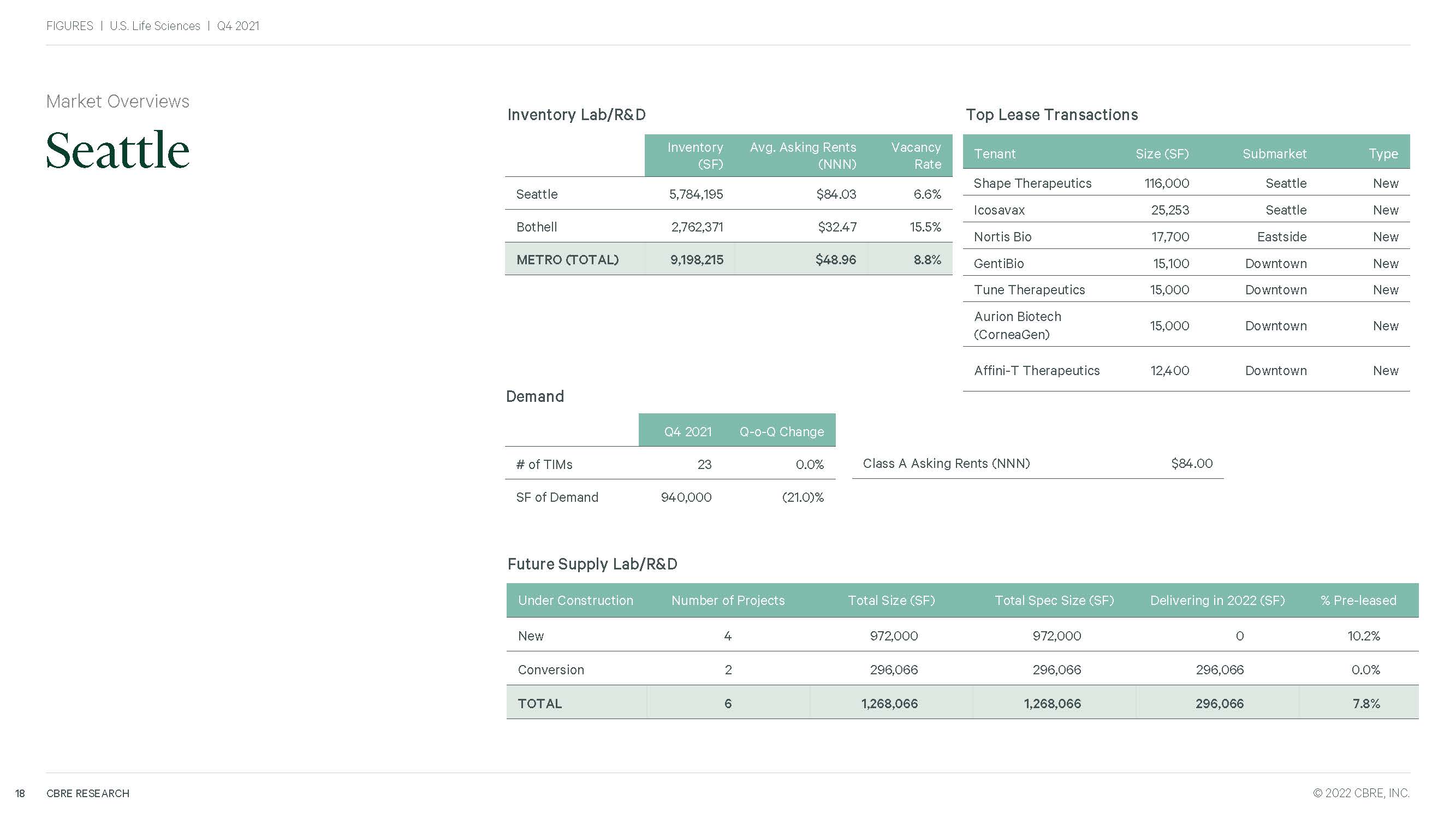Image resolution: width=1456 pixels, height=819 pixels.
Task: Click the Shape Therapeutics tenant entry
Action: point(1032,183)
